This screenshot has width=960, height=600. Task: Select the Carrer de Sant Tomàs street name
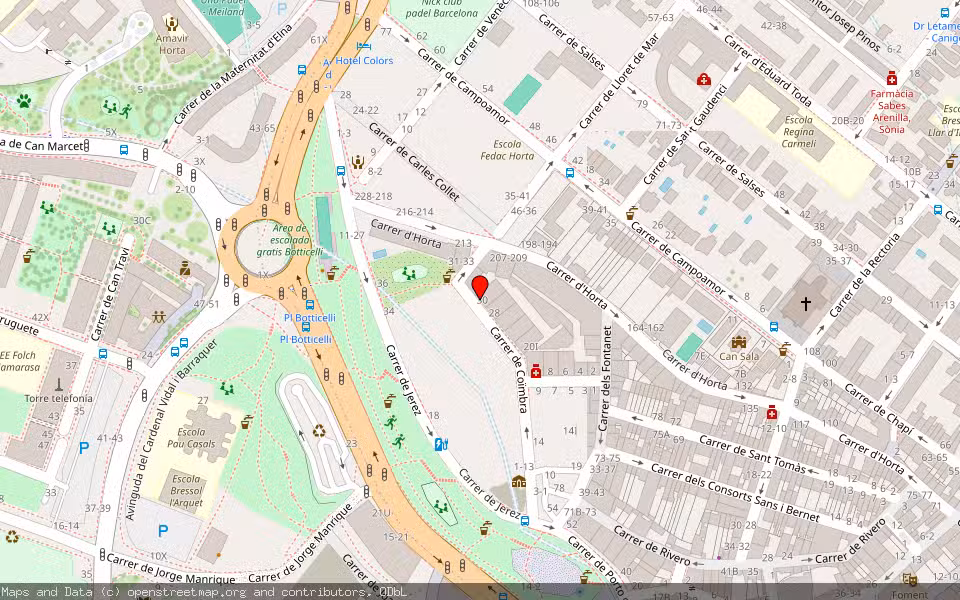[753, 455]
